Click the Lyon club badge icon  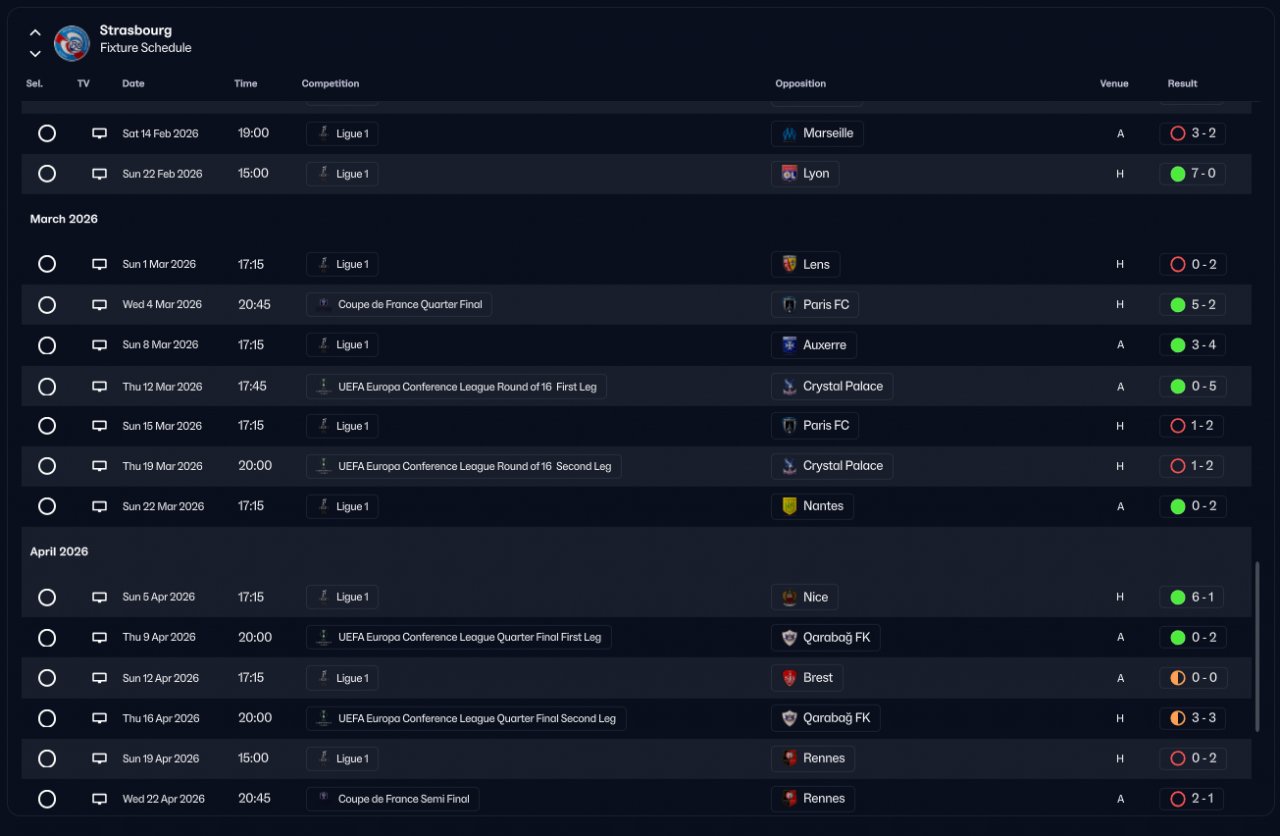(x=789, y=174)
